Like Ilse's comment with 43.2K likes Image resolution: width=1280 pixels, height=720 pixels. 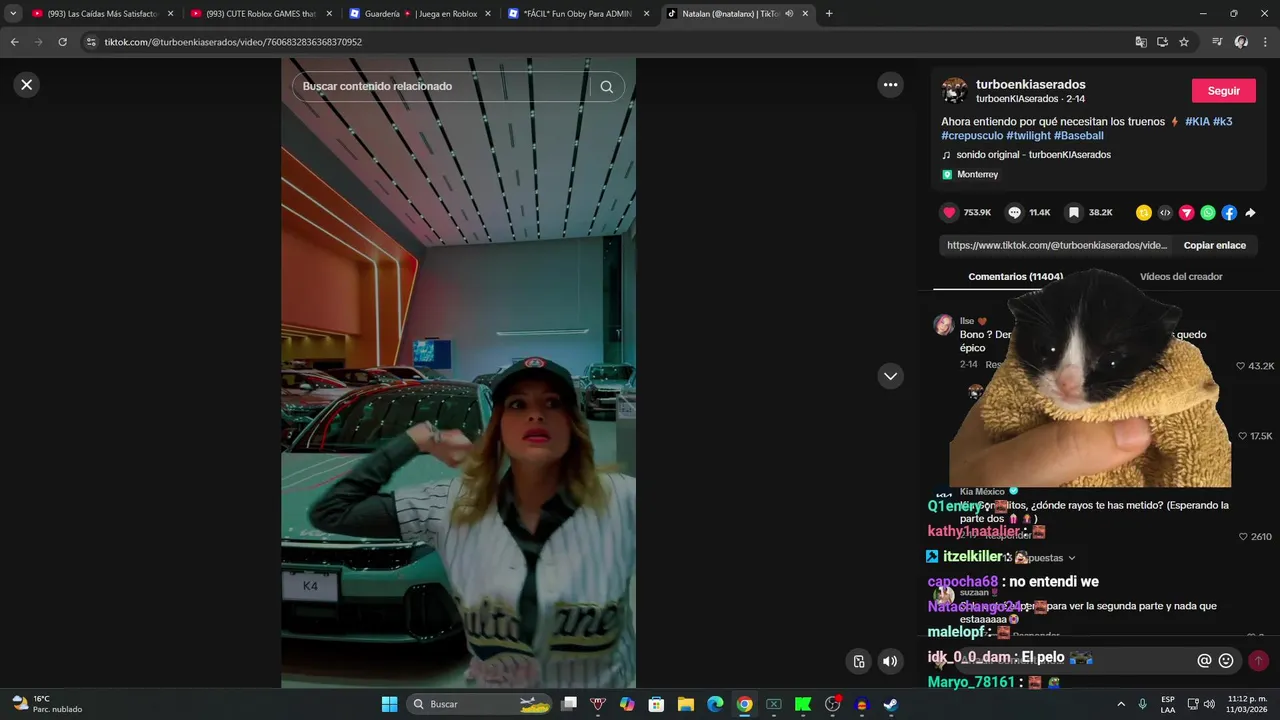click(1241, 367)
